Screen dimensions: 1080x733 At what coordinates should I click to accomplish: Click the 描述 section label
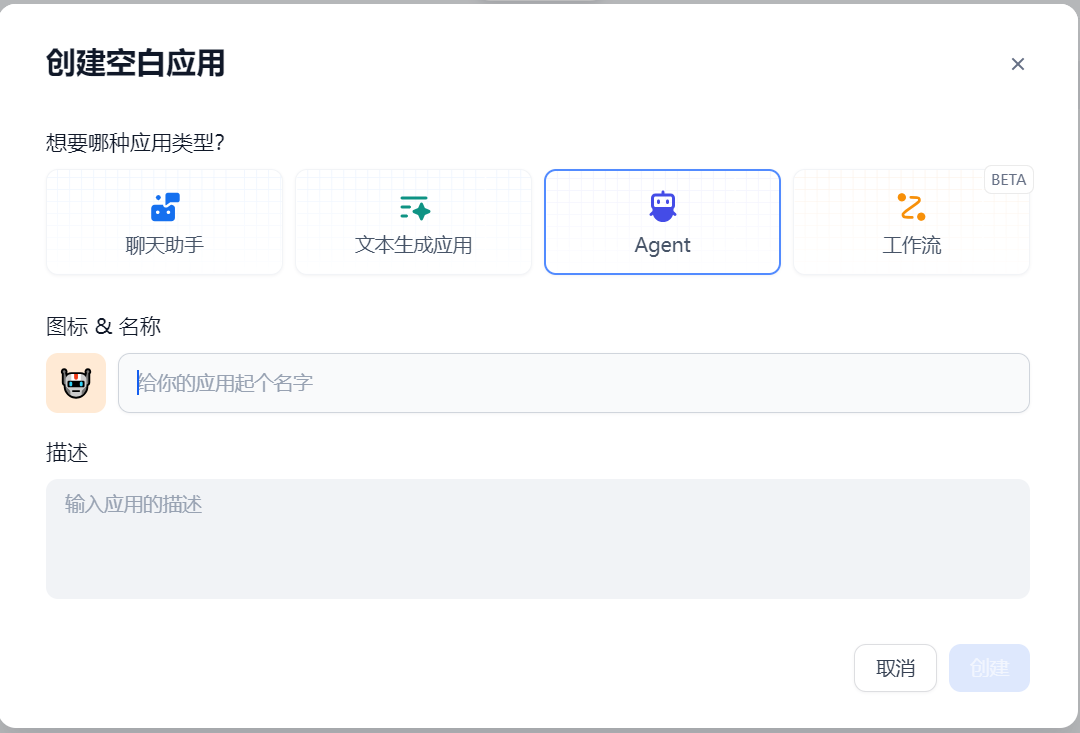[67, 453]
